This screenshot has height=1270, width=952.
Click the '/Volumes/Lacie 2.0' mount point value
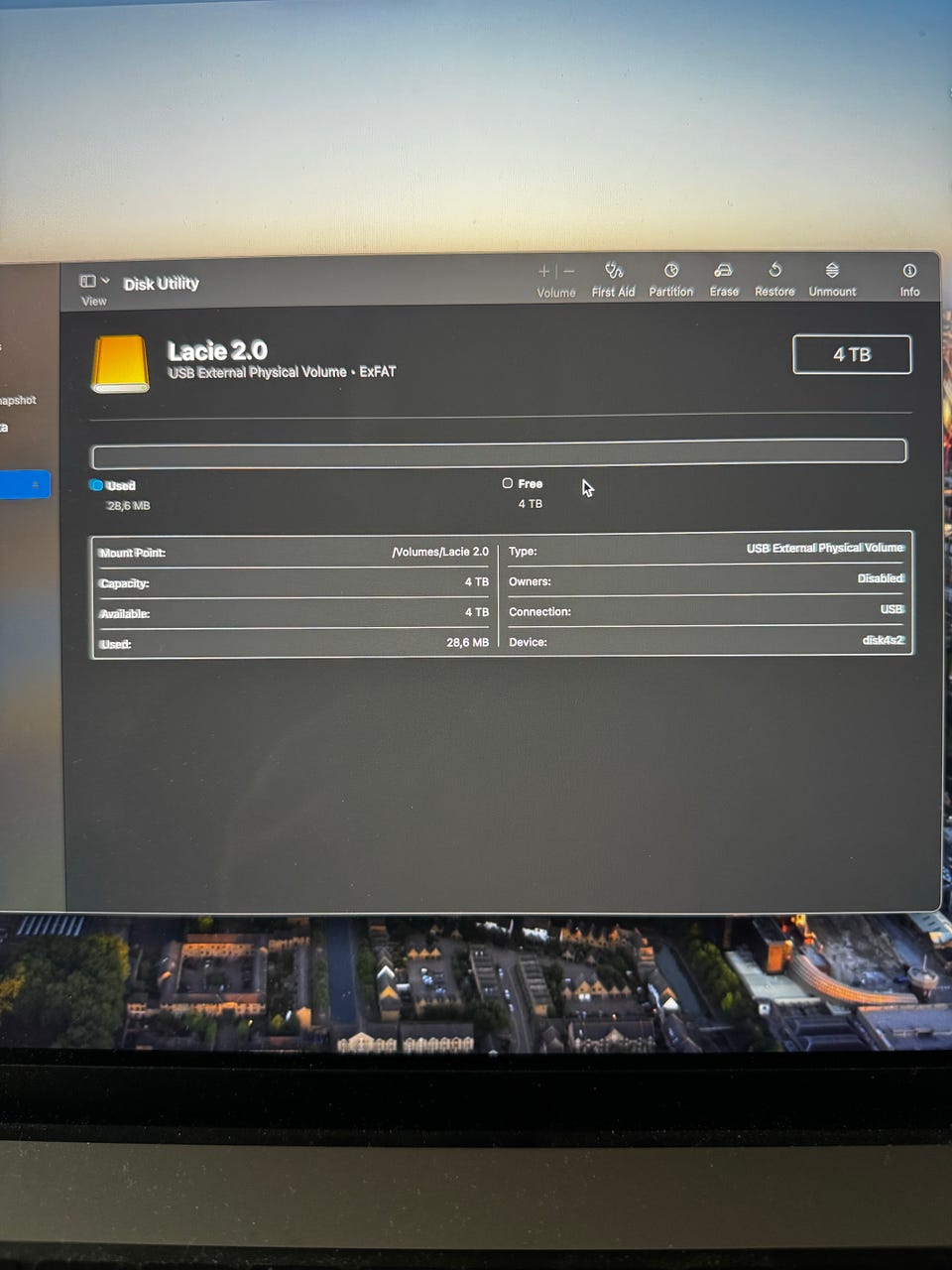click(x=440, y=552)
